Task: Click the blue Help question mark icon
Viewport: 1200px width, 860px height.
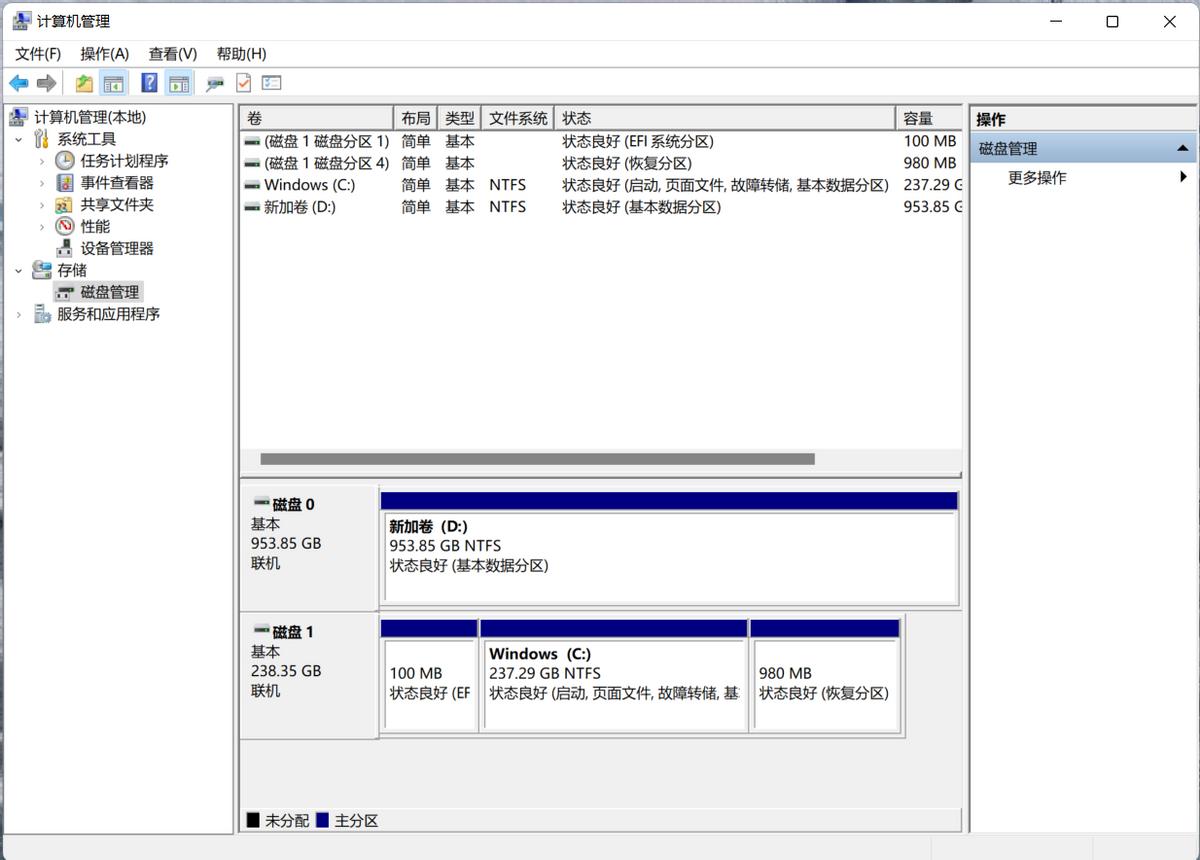Action: click(x=149, y=83)
